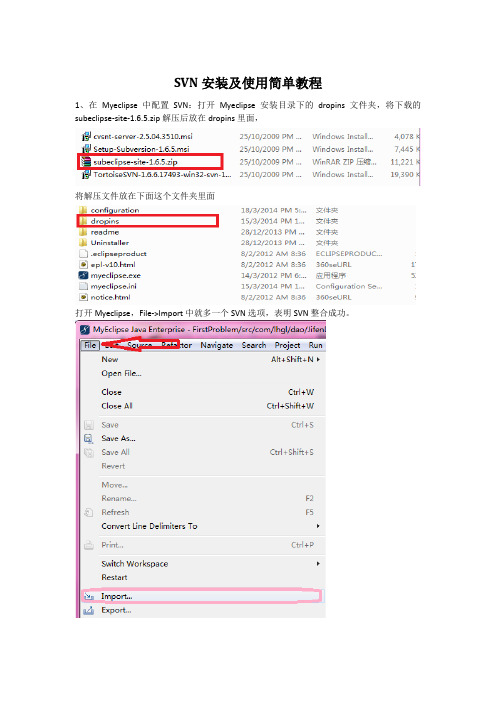Click the Import icon
496x702 pixels.
[x=89, y=596]
